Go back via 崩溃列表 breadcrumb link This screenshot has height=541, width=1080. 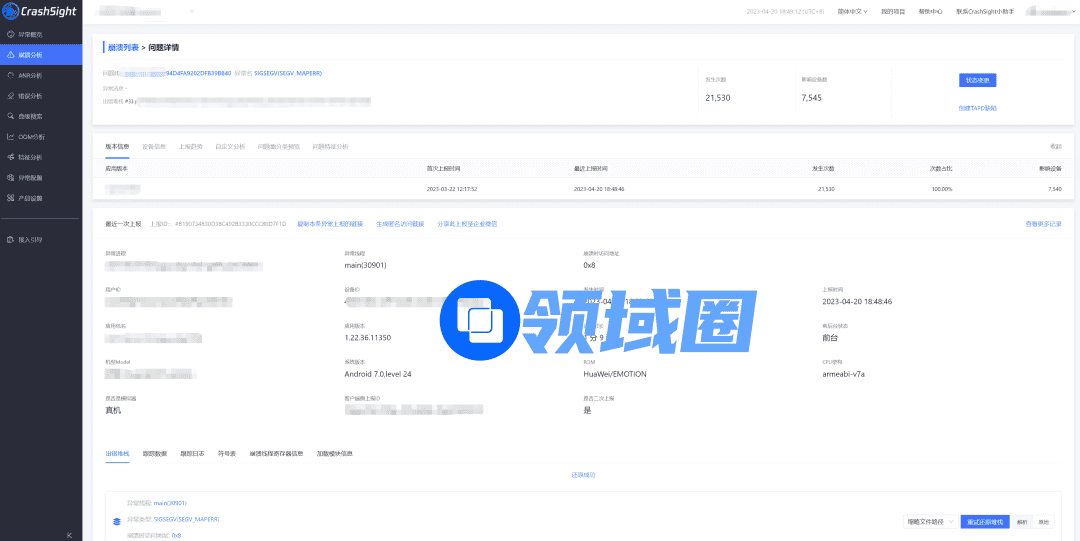123,47
